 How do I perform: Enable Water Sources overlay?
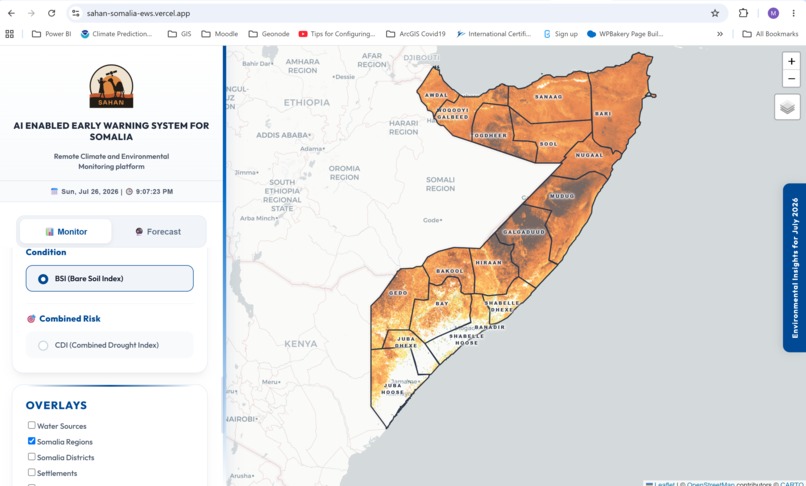pos(31,425)
